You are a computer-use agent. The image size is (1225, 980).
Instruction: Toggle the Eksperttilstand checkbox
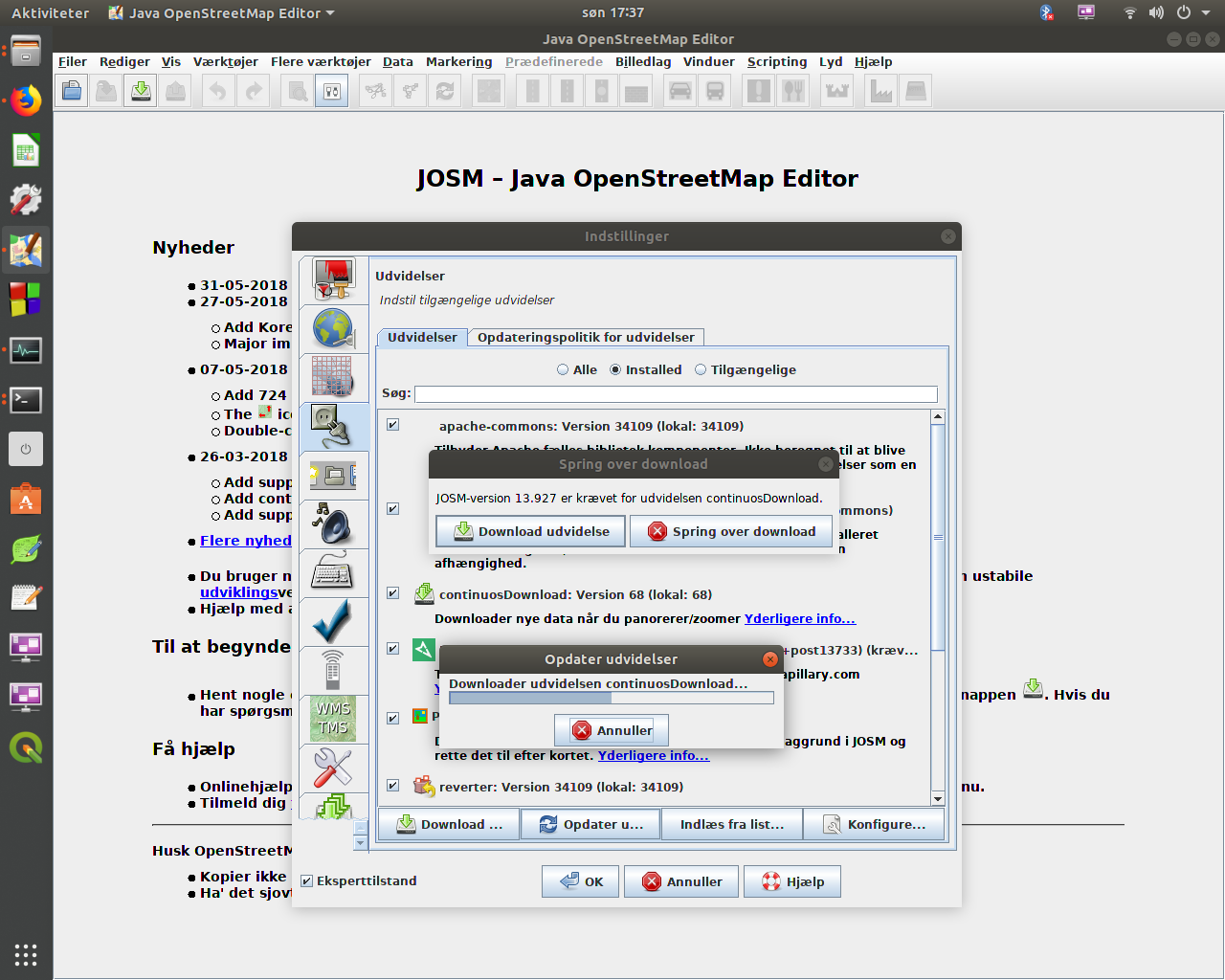(x=307, y=881)
